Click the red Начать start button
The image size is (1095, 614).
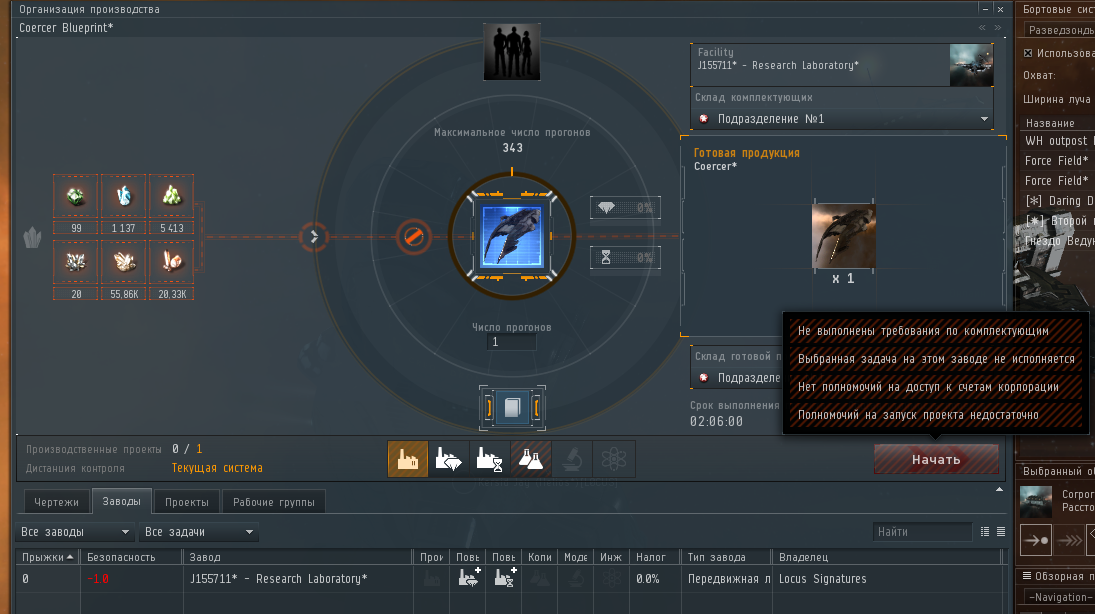coord(936,460)
